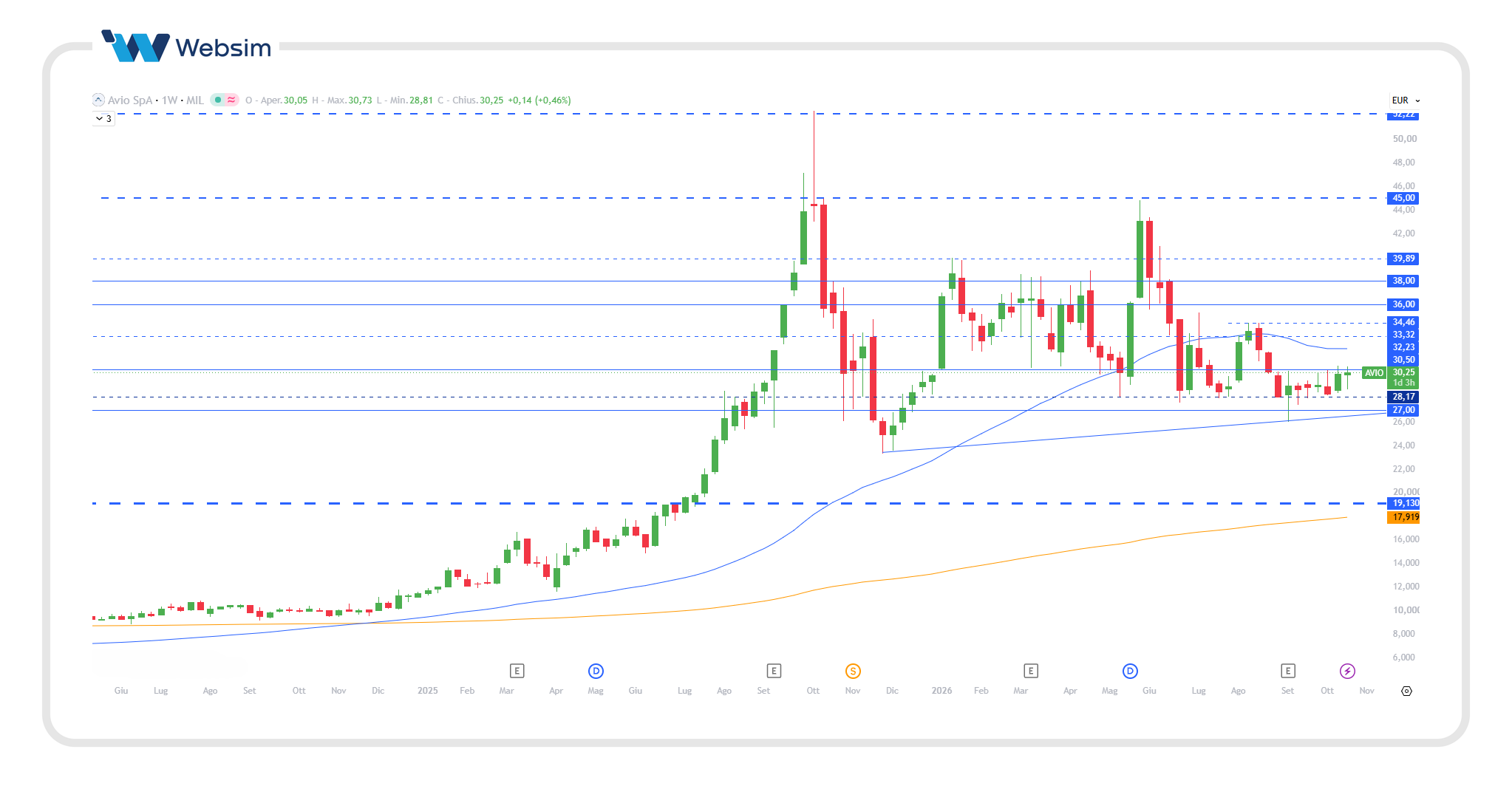The image size is (1512, 789).
Task: Click the purple lightning event marker
Action: click(x=1347, y=671)
